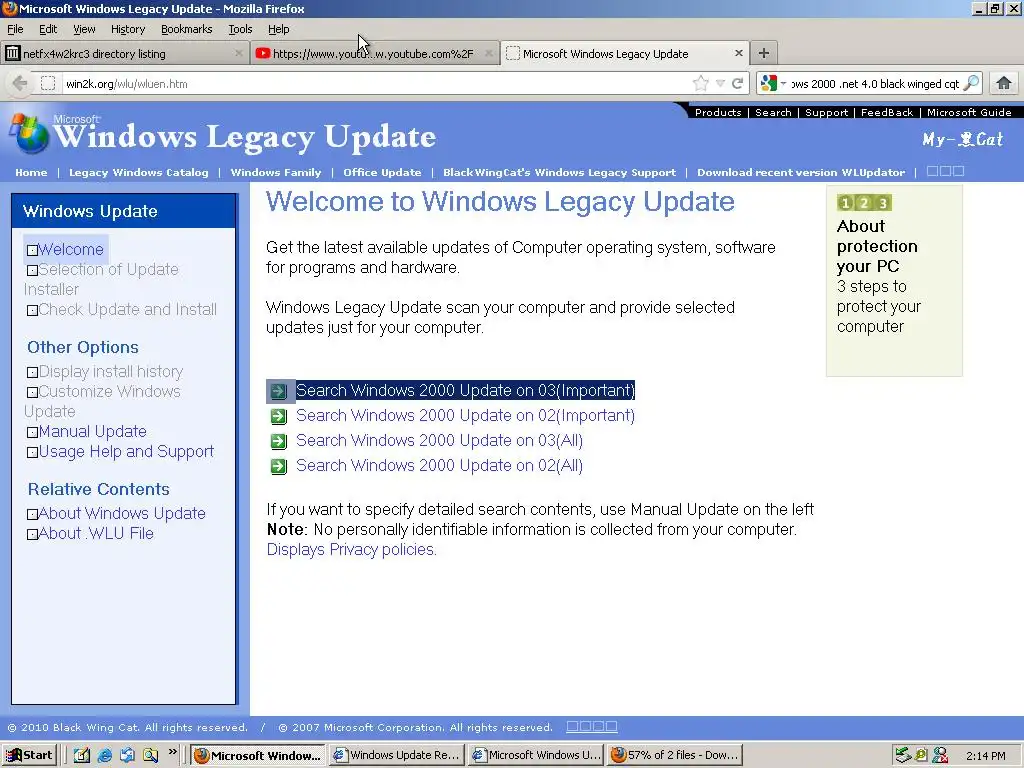This screenshot has height=768, width=1024.
Task: Go to Home in site navigation
Action: coord(31,172)
